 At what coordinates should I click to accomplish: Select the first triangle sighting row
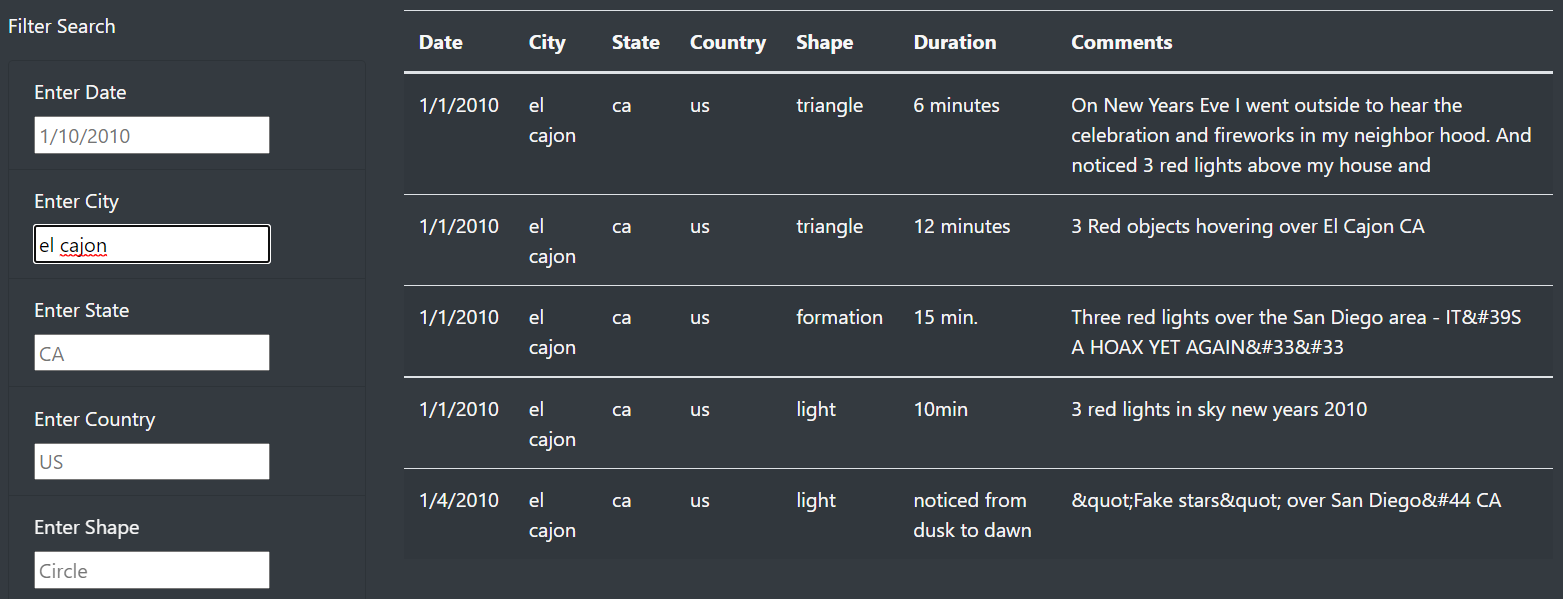(829, 104)
